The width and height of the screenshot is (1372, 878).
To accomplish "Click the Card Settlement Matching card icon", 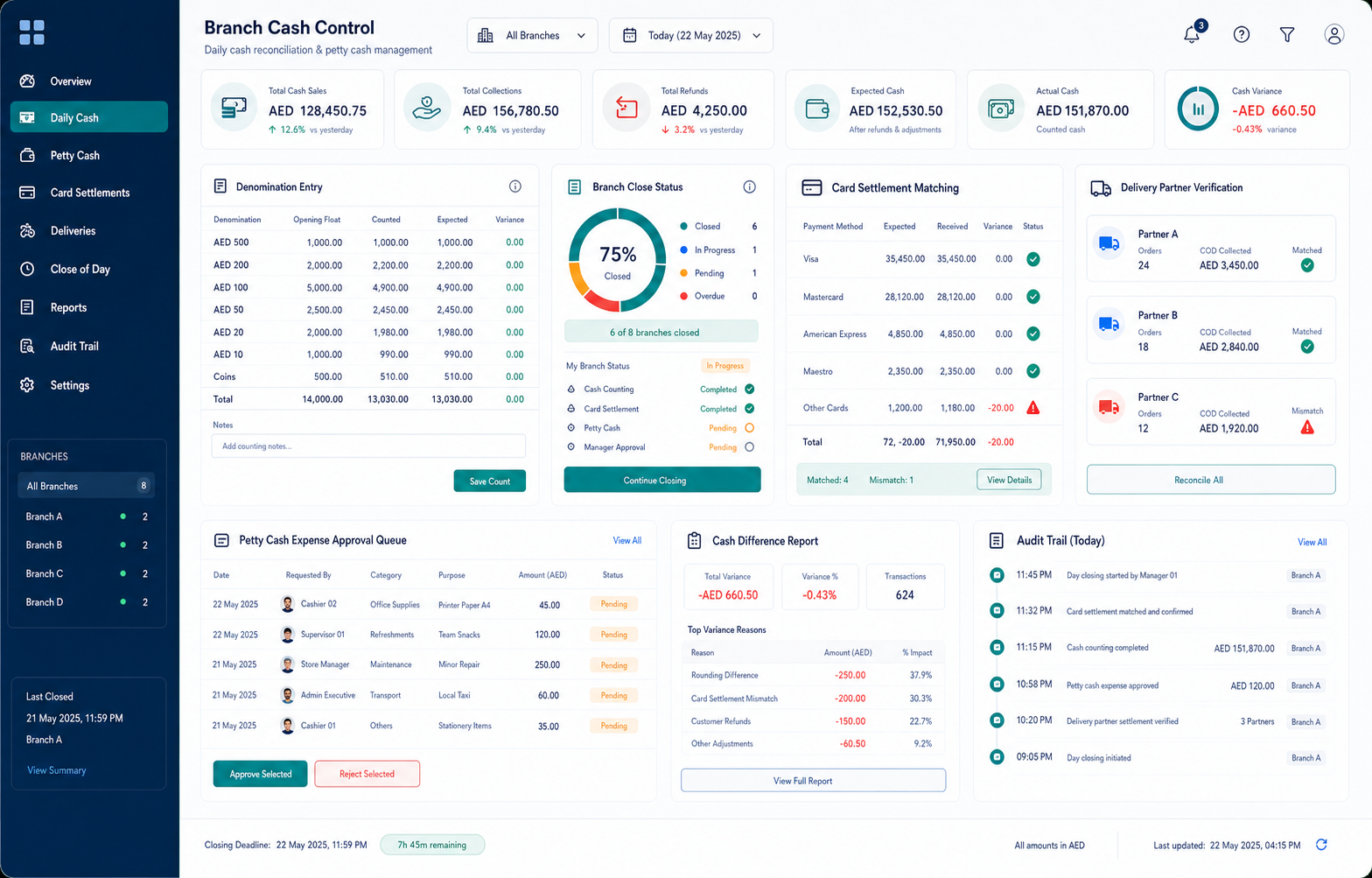I will [x=812, y=187].
